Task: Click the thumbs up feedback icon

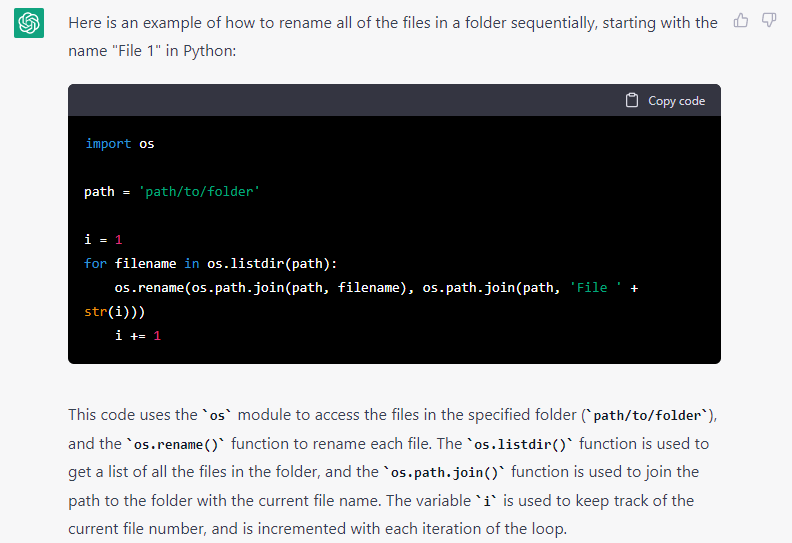Action: 740,21
